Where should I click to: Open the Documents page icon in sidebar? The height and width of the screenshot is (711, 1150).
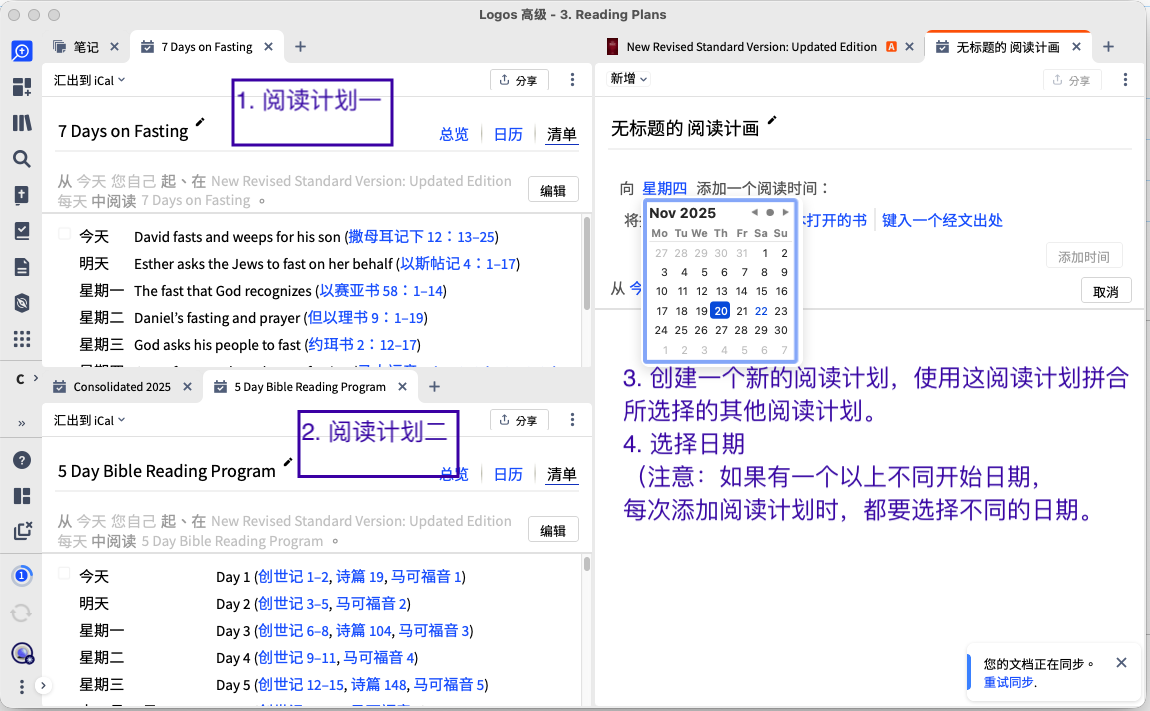coord(22,266)
